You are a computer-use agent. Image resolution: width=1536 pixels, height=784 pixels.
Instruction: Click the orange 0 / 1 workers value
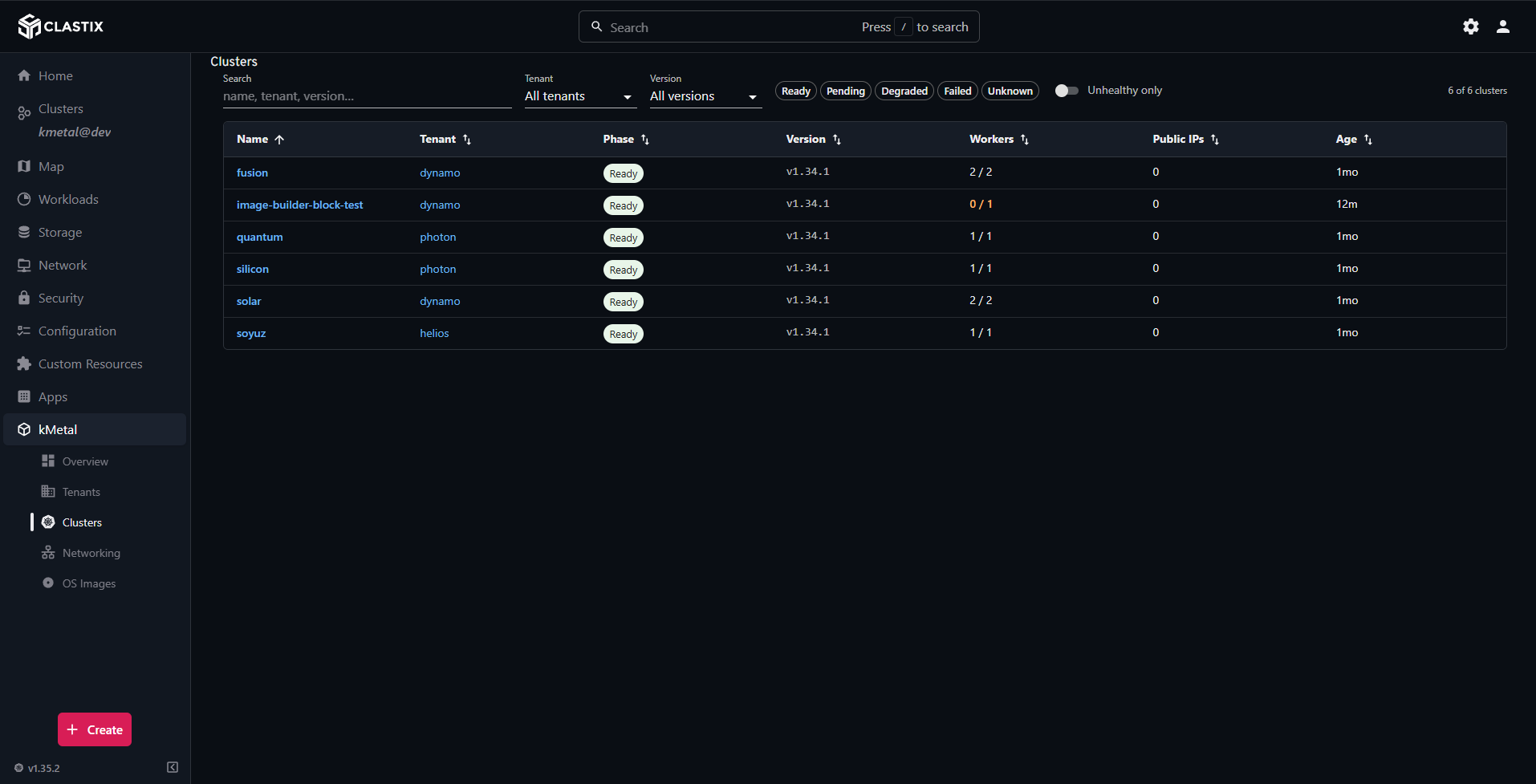point(981,204)
